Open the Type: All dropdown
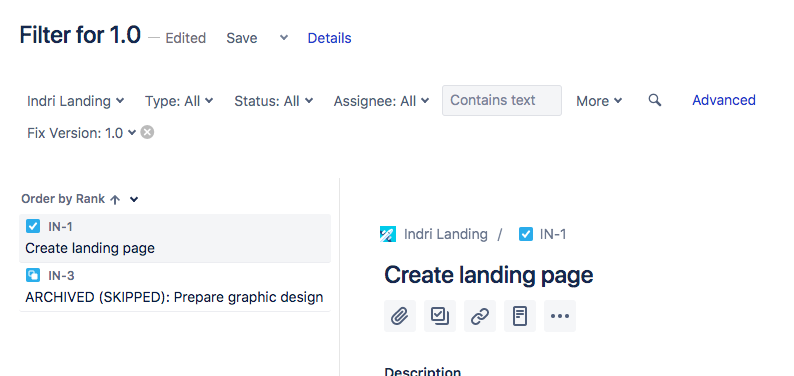The image size is (794, 376). [x=179, y=101]
